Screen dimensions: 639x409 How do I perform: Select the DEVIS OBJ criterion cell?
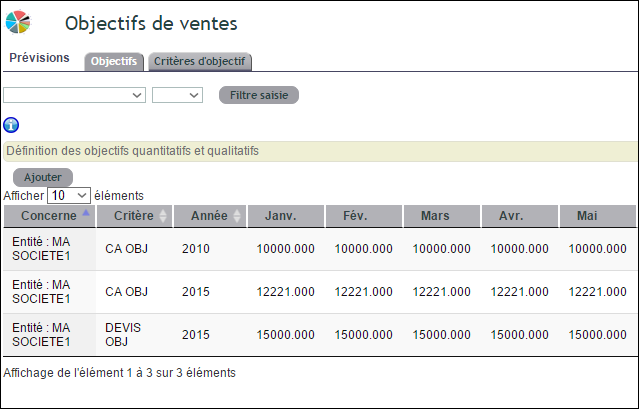point(123,334)
